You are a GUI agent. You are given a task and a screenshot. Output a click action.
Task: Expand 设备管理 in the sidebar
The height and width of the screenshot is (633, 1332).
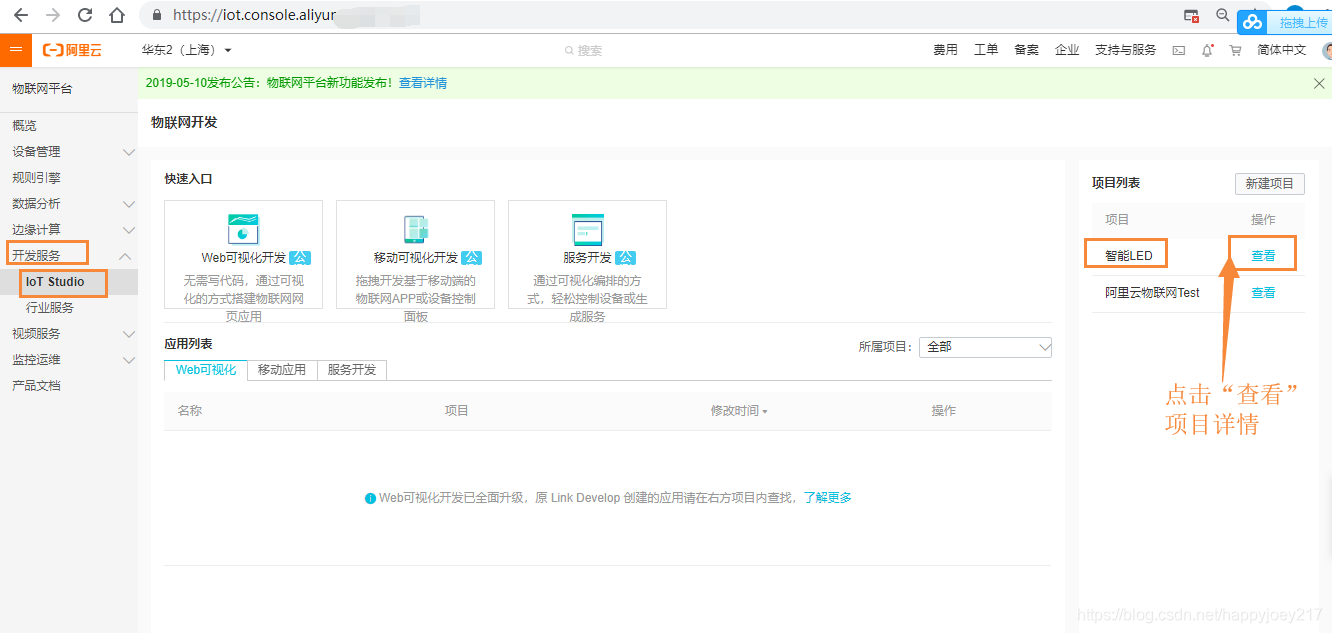tap(128, 152)
